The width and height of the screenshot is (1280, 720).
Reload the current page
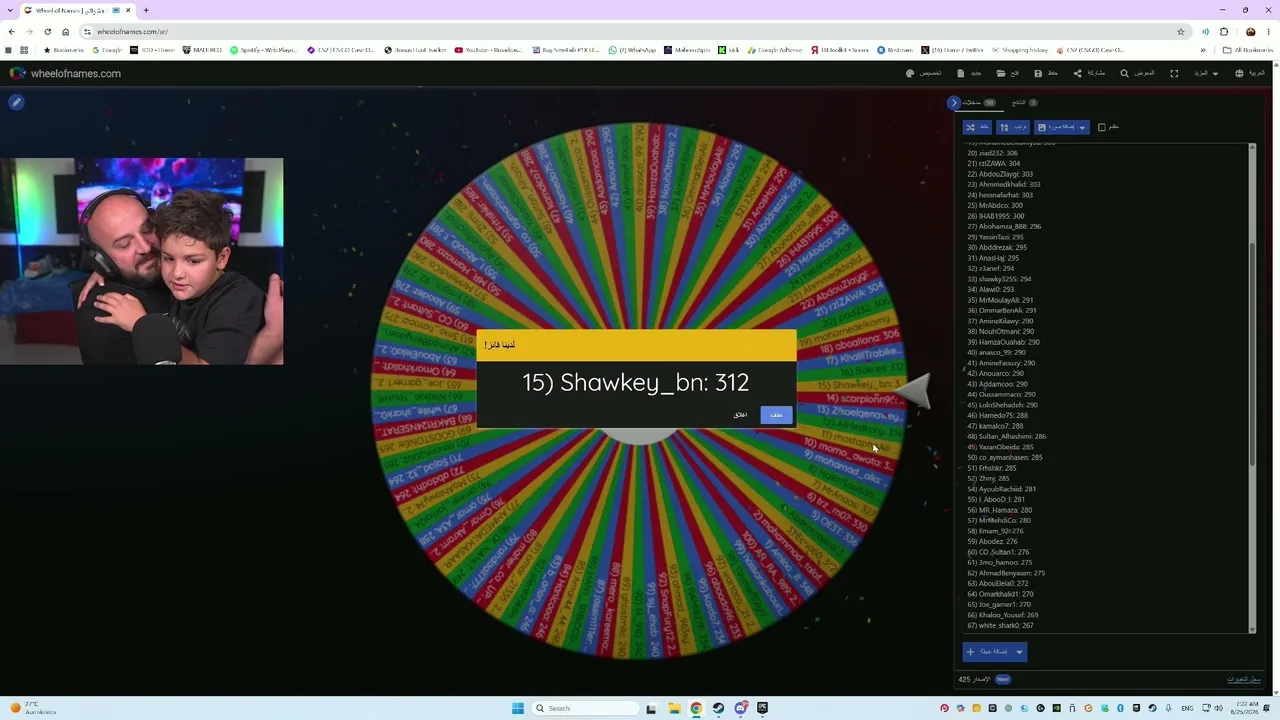[47, 31]
